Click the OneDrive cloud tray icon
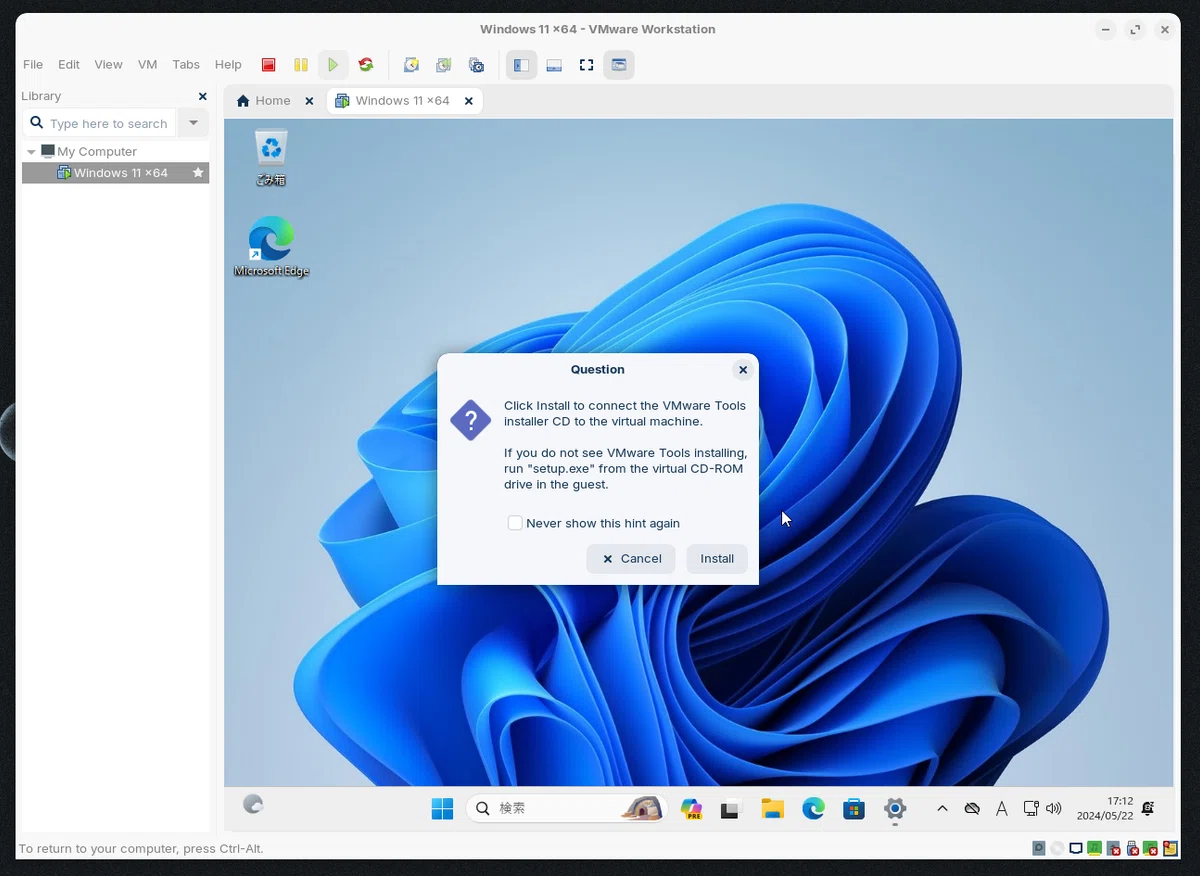Image resolution: width=1200 pixels, height=876 pixels. tap(972, 809)
